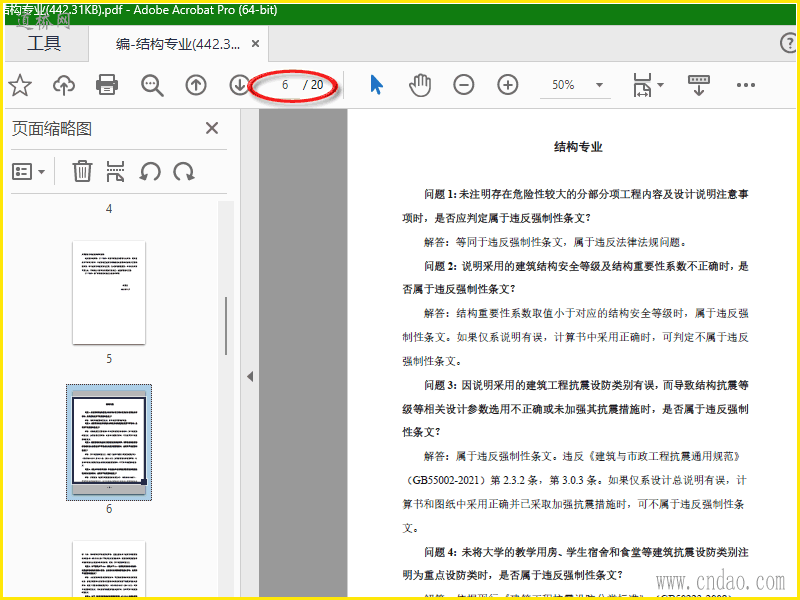Close the page thumbnails panel
The image size is (800, 600).
(x=212, y=128)
